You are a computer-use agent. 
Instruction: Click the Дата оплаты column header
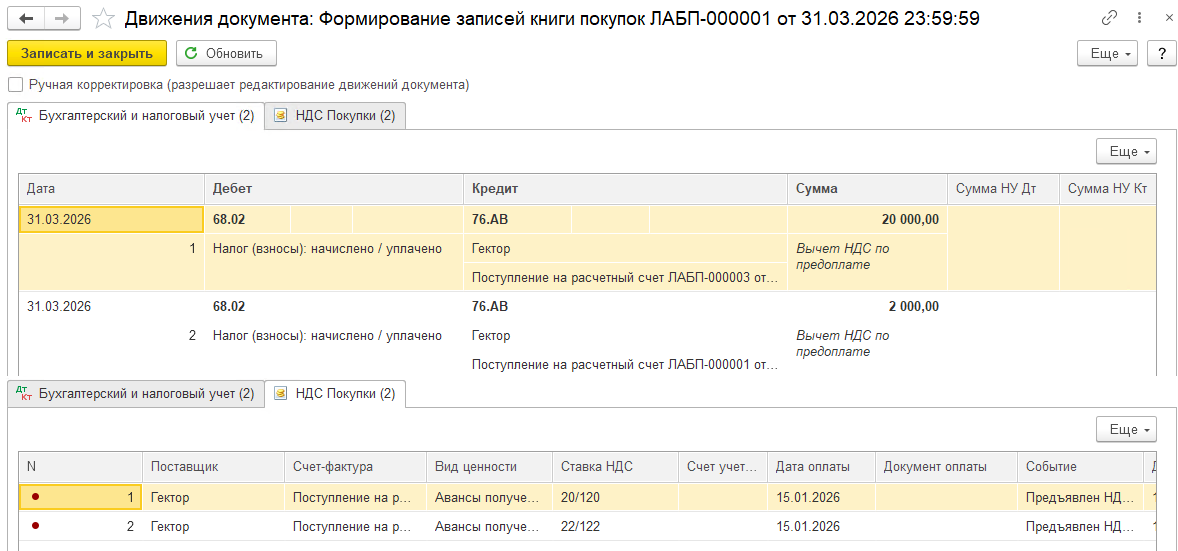click(x=821, y=467)
